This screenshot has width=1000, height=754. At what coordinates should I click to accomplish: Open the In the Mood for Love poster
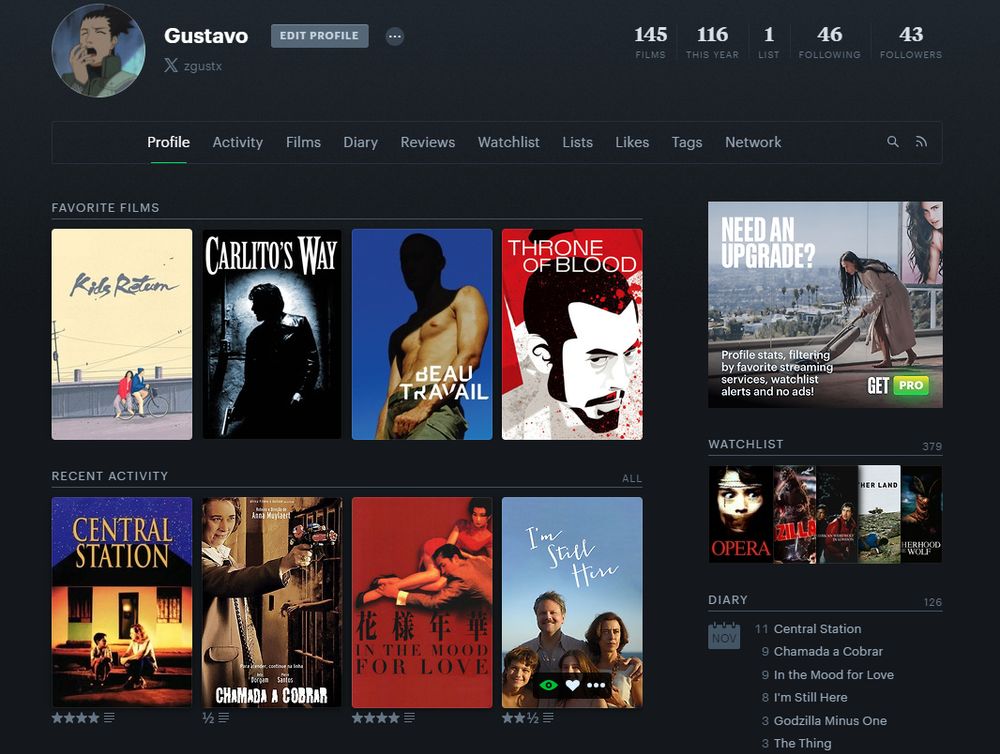422,602
